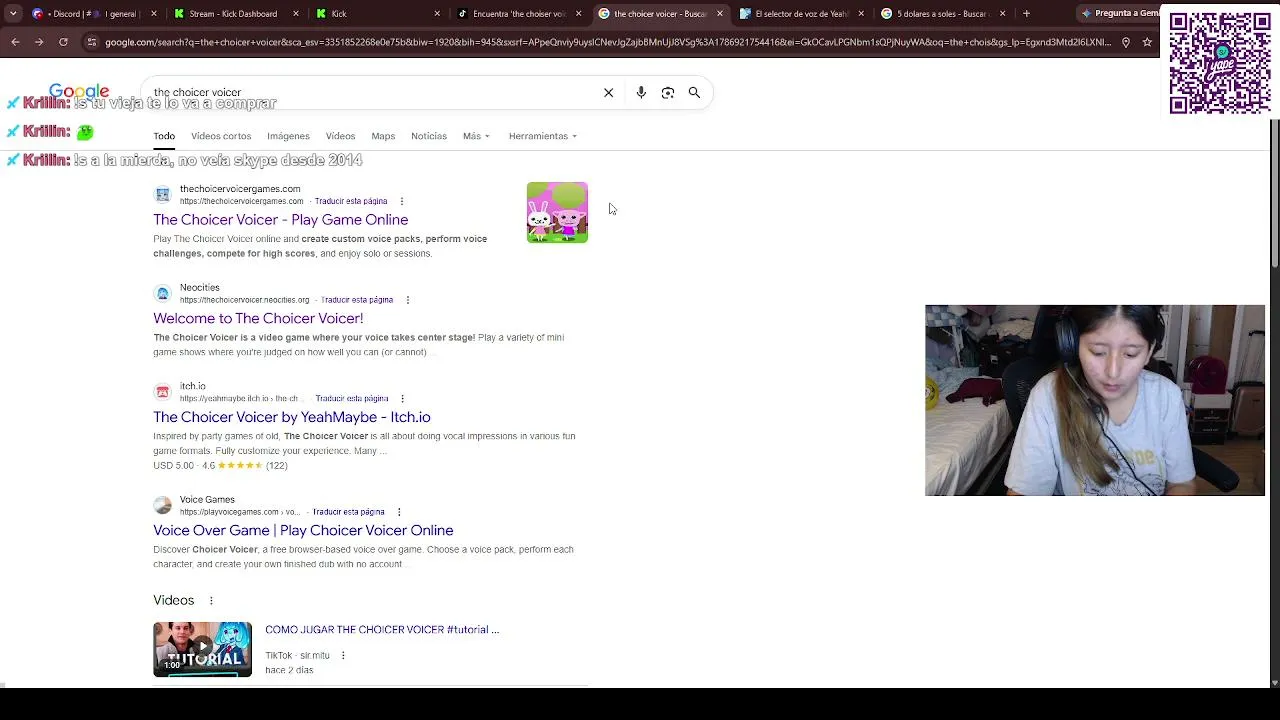
Task: Click the thechoicervoicergames.com site favicon
Action: [x=163, y=194]
